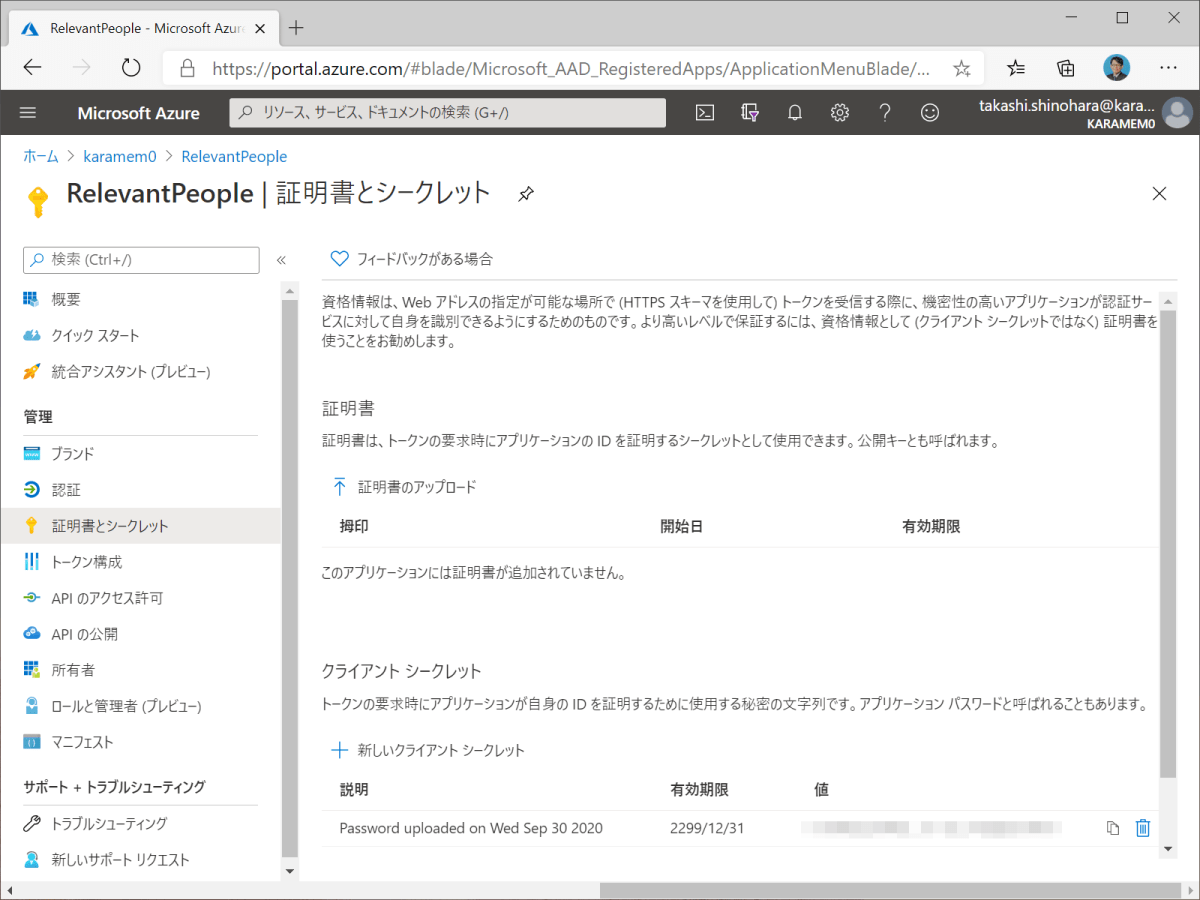Image resolution: width=1200 pixels, height=900 pixels.
Task: Focus the top portal search box
Action: tap(447, 113)
